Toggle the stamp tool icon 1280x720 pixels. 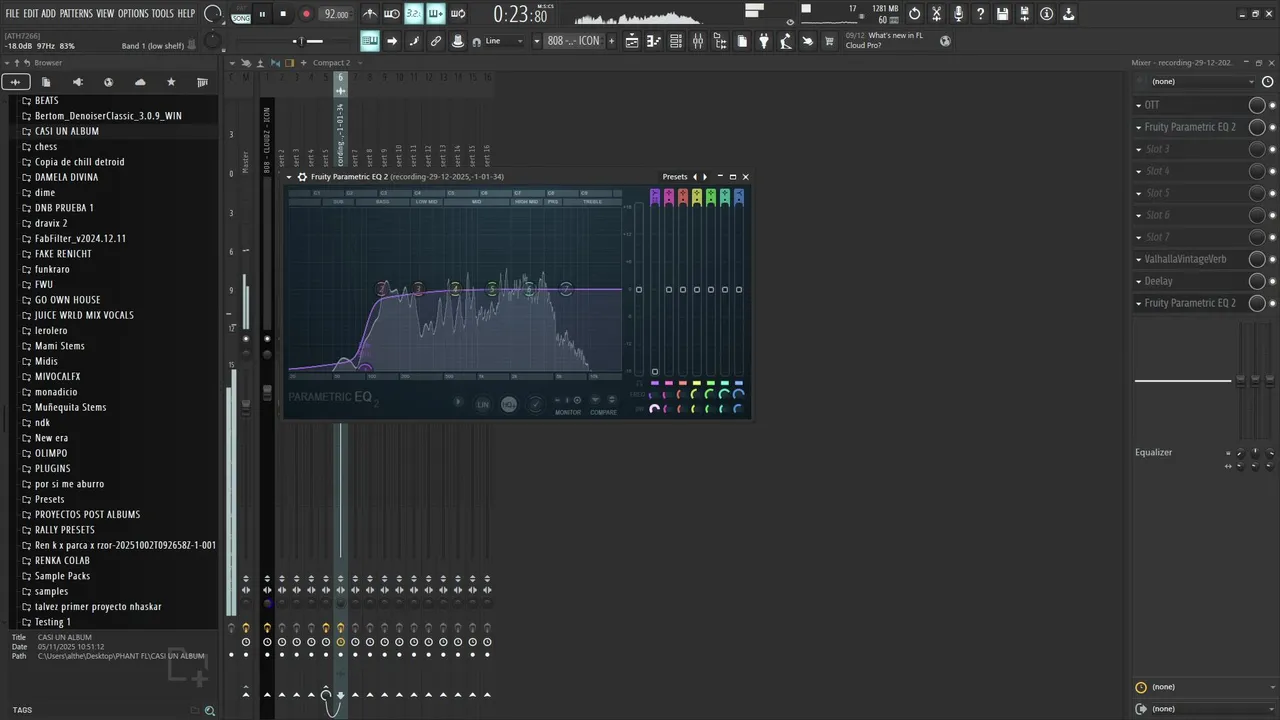458,41
